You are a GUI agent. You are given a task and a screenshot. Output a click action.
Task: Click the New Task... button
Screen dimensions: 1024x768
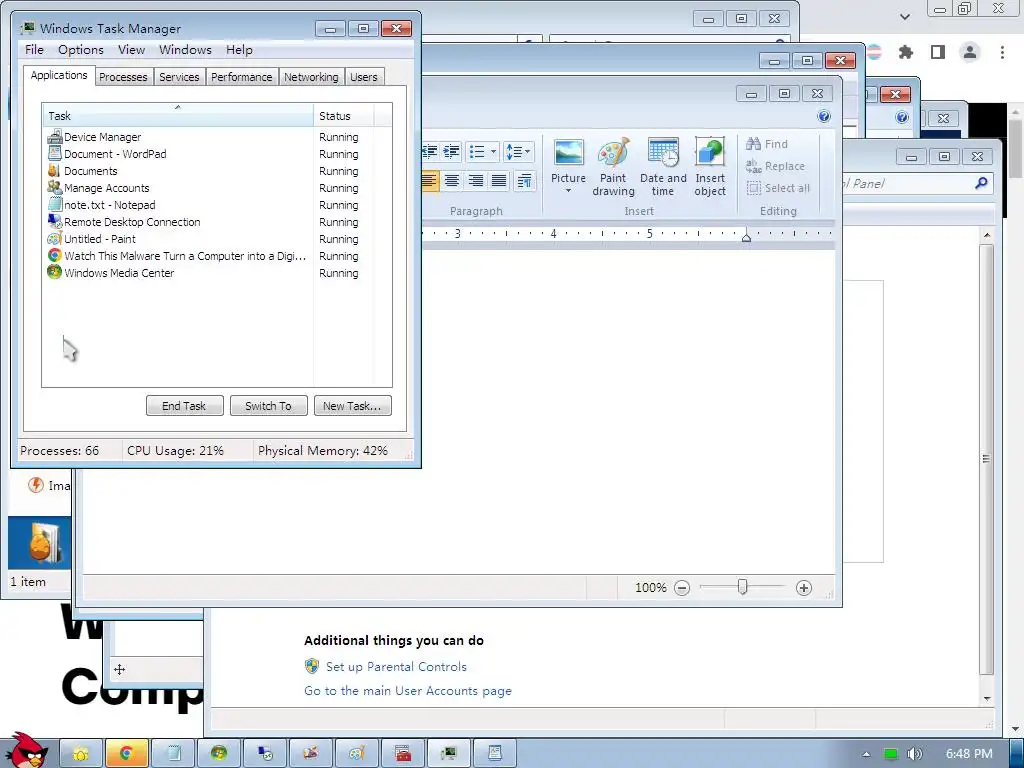point(352,406)
